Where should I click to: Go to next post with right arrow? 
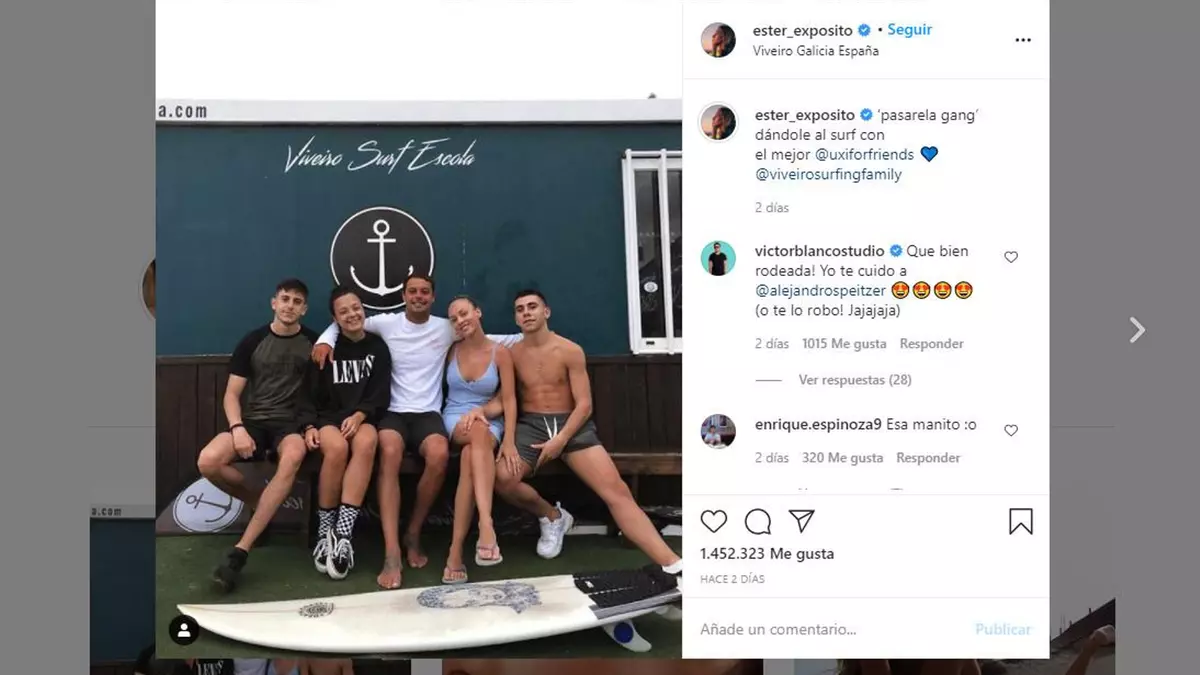[x=1137, y=330]
